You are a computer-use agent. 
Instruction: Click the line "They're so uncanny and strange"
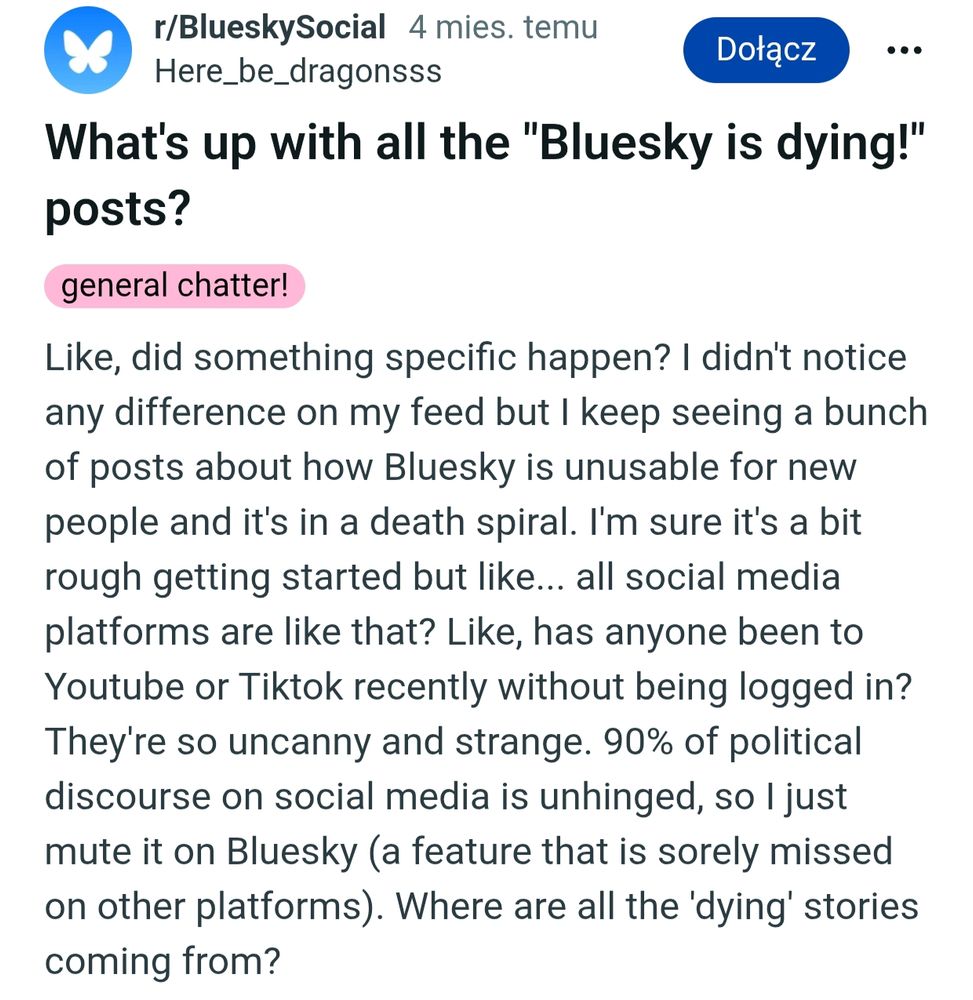click(x=452, y=742)
